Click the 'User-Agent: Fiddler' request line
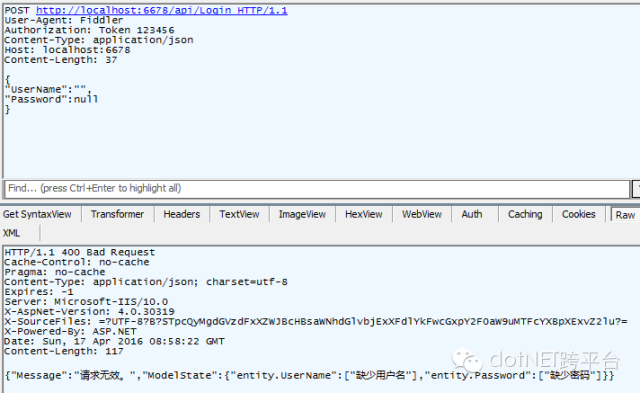This screenshot has width=640, height=393. [x=64, y=20]
